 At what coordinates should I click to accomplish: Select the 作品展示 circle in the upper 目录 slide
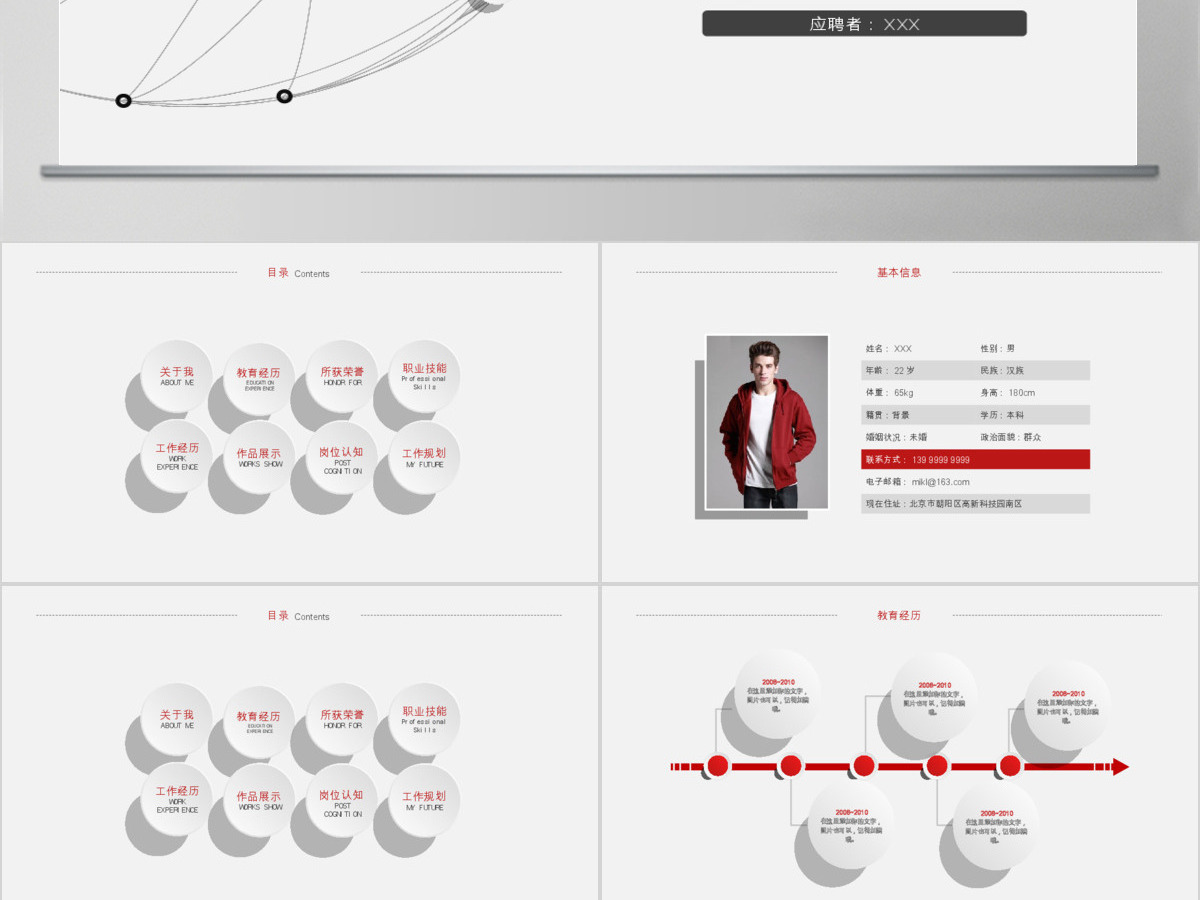pos(259,458)
